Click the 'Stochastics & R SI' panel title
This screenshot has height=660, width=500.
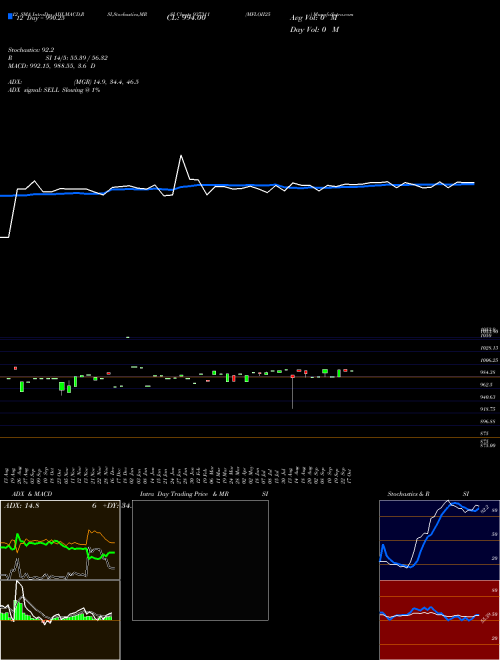[428, 494]
